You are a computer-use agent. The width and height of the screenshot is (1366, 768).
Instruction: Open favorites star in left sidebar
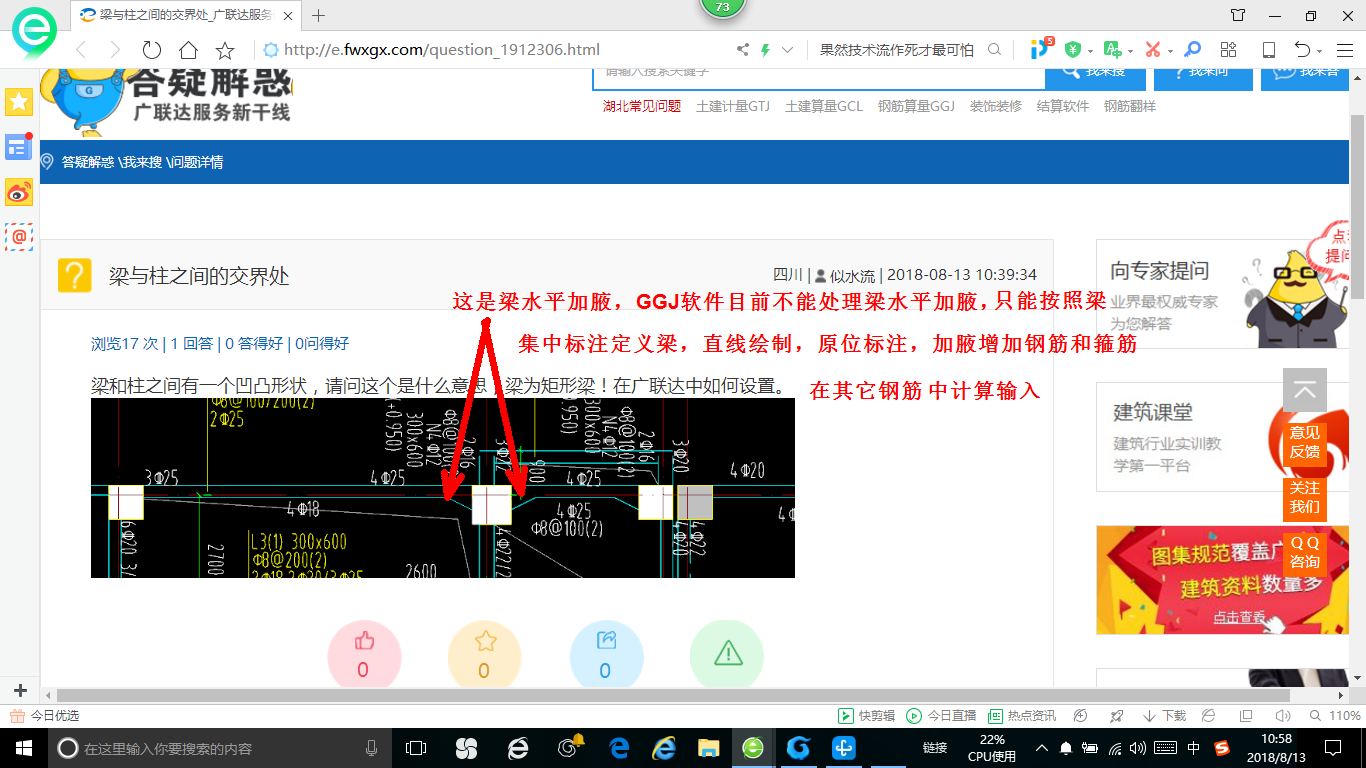pyautogui.click(x=19, y=101)
